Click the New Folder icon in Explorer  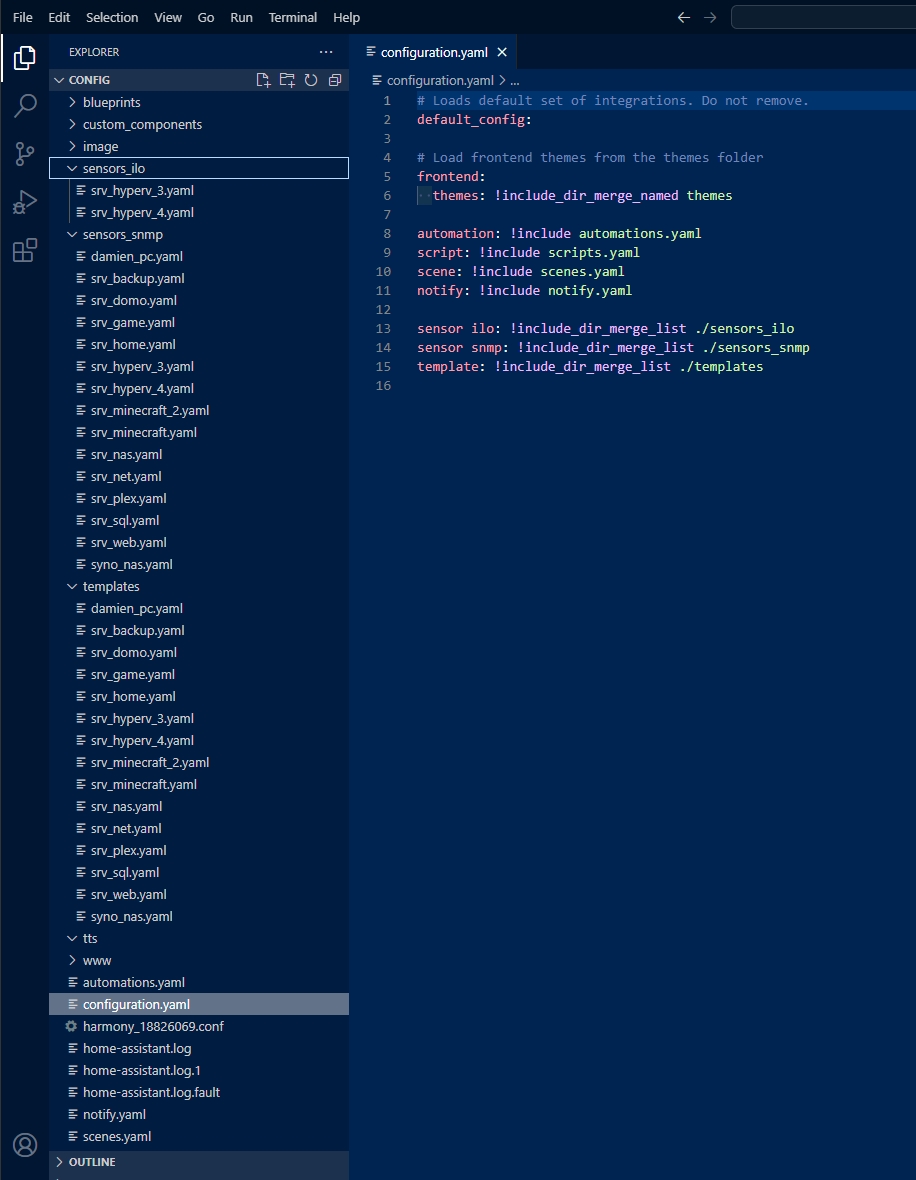287,80
